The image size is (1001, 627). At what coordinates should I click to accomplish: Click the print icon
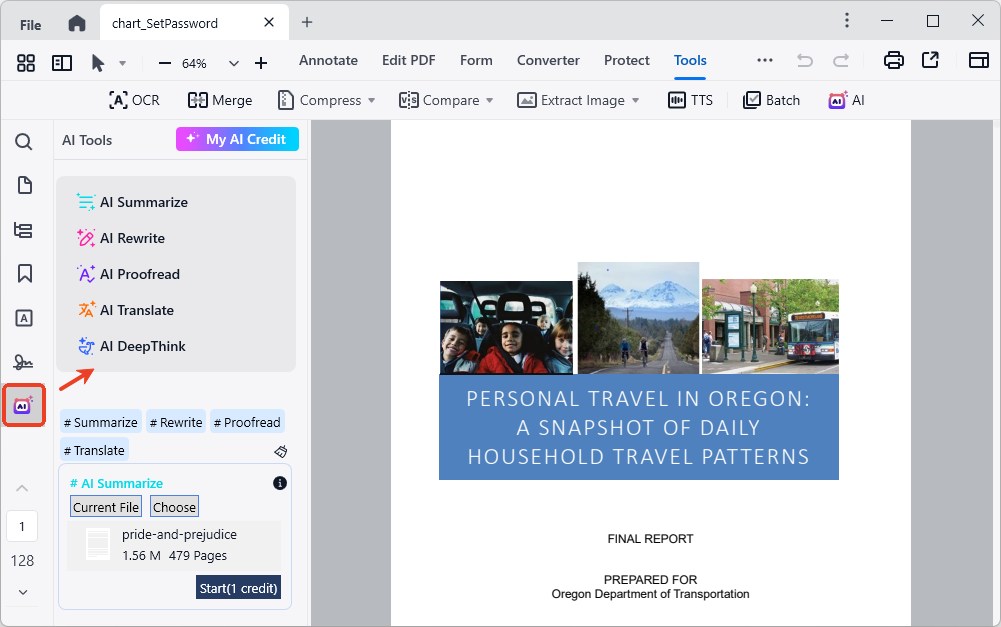[894, 61]
